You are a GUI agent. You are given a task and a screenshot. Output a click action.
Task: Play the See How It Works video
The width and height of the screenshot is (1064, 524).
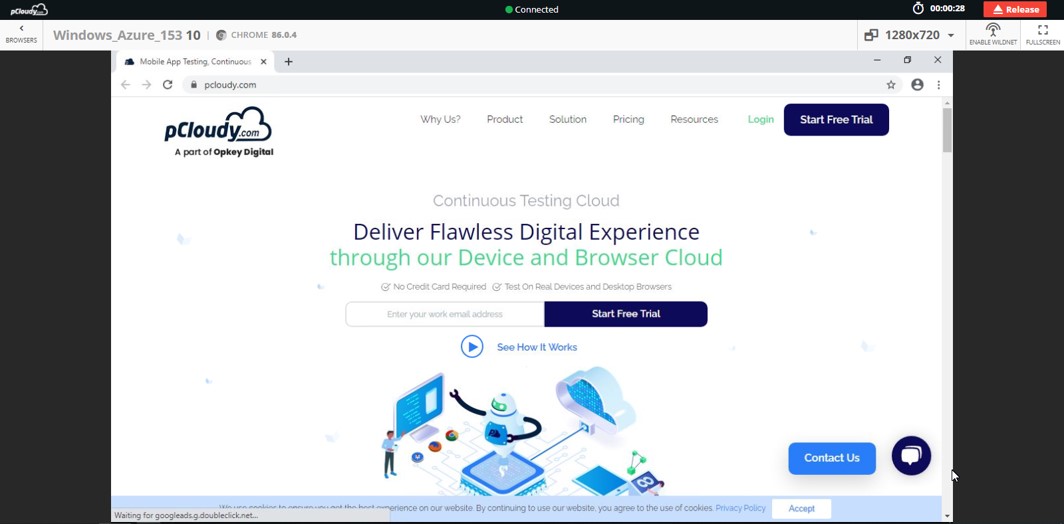point(472,347)
